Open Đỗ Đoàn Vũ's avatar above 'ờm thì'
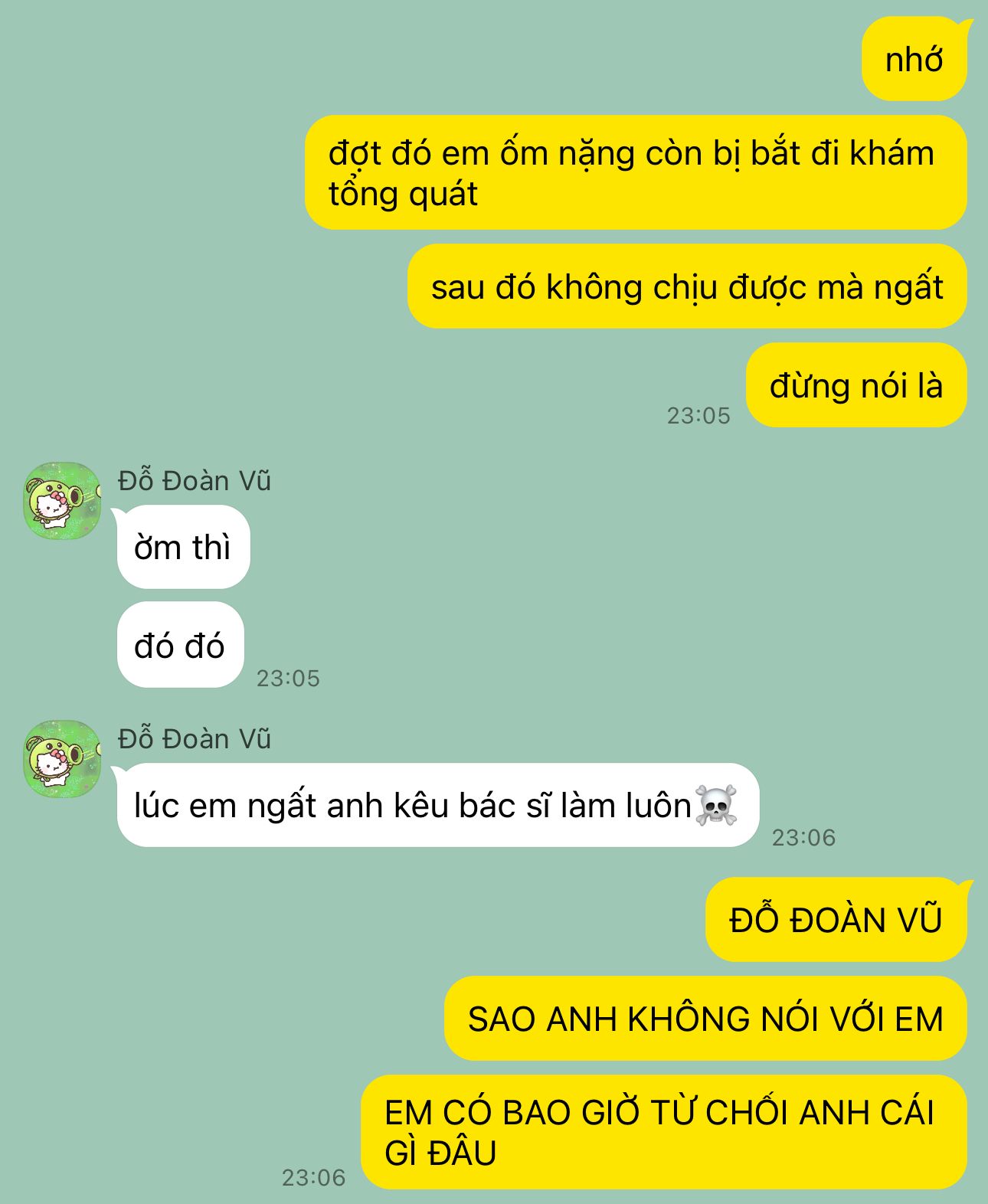Screen dimensions: 988x1204 tap(62, 500)
